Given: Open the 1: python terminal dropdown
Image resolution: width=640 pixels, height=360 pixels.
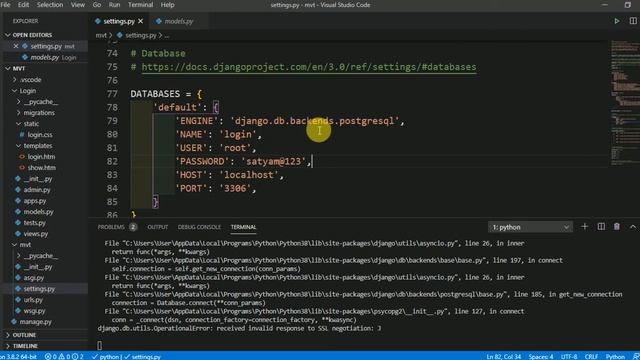Looking at the screenshot, I should pos(530,227).
